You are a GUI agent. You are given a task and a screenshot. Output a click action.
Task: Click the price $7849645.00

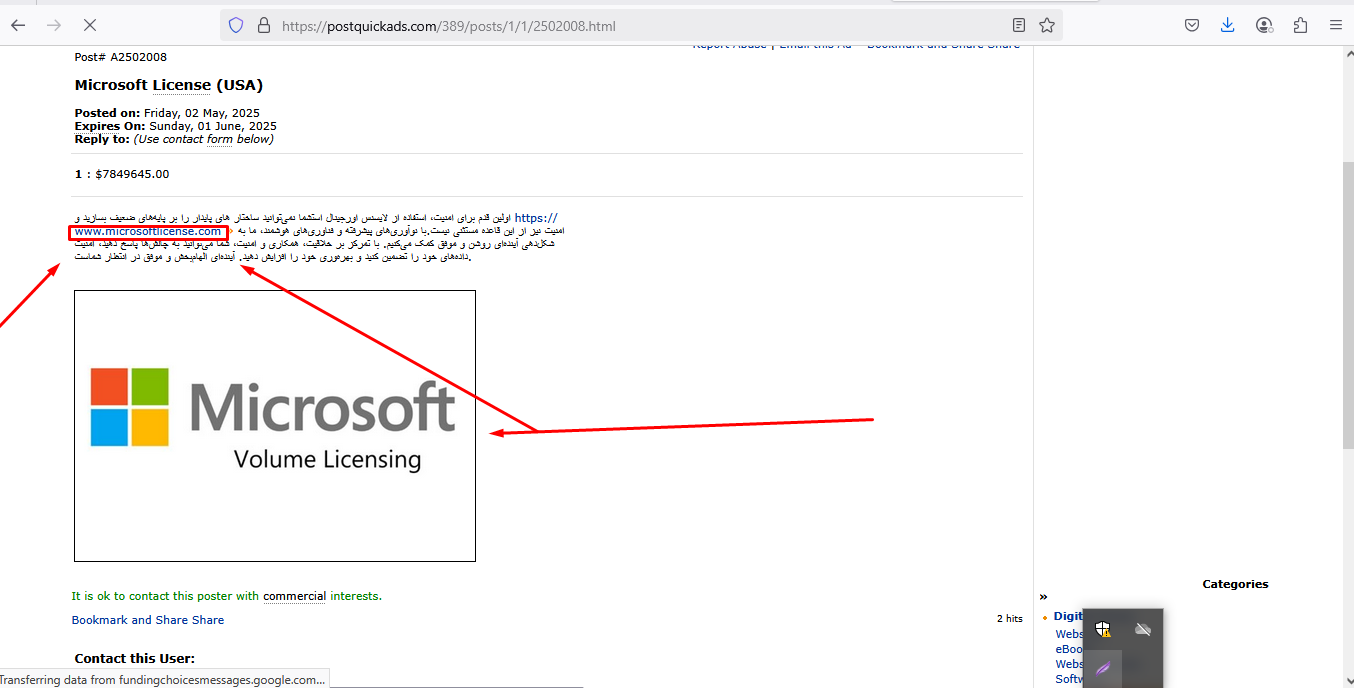132,174
